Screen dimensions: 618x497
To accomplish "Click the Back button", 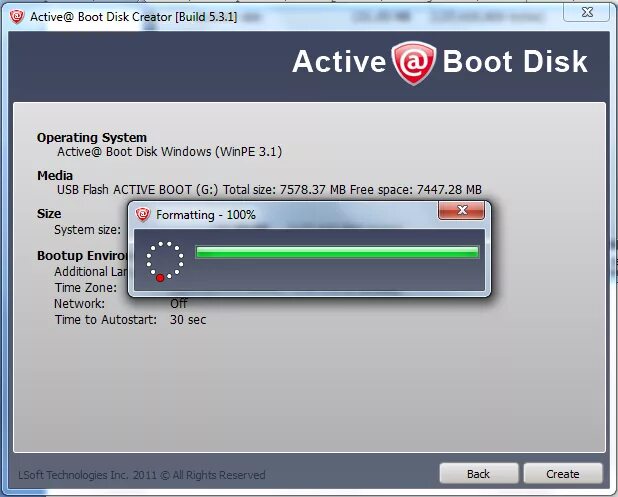I will point(479,473).
